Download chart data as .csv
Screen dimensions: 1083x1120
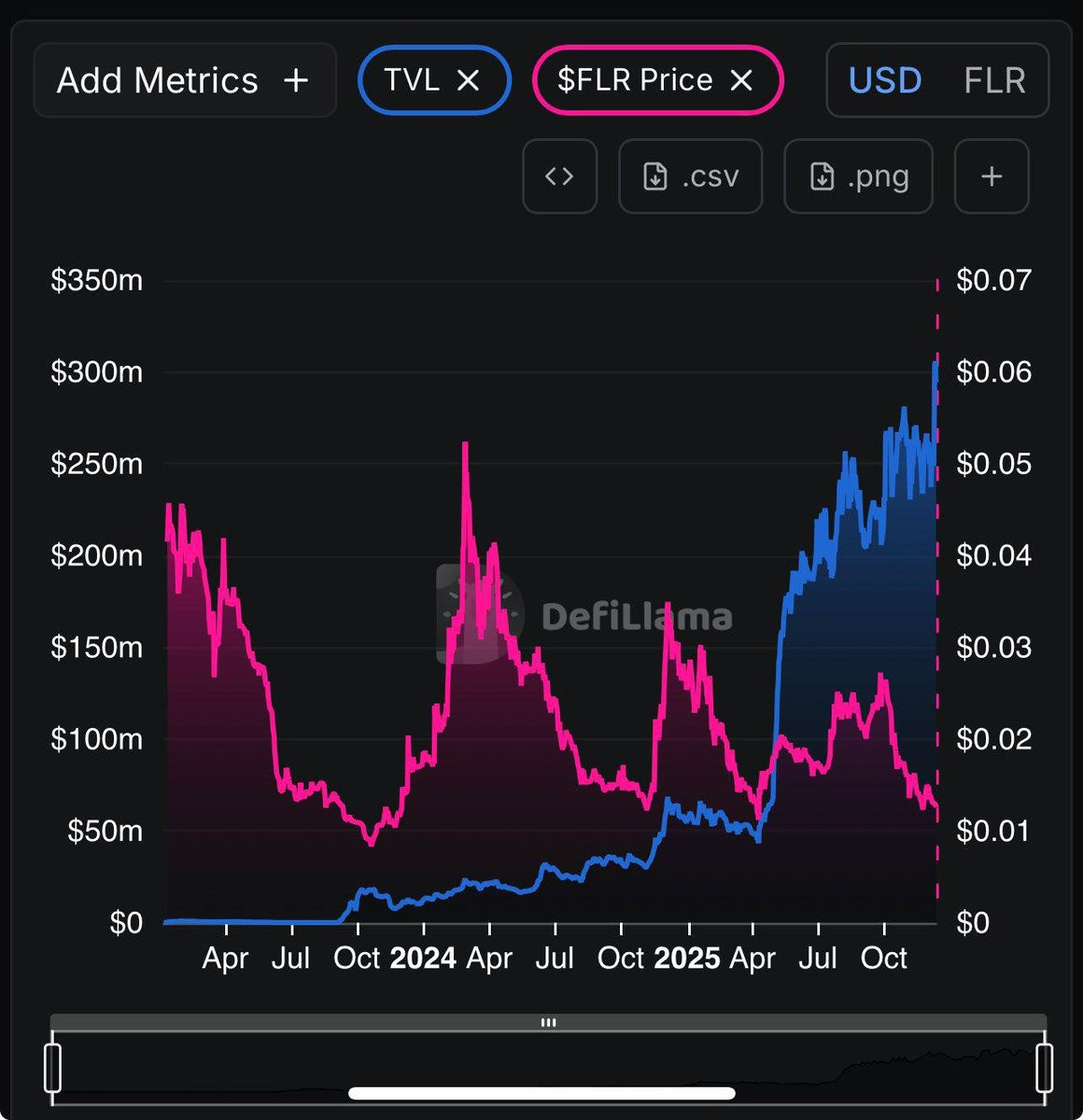(690, 176)
